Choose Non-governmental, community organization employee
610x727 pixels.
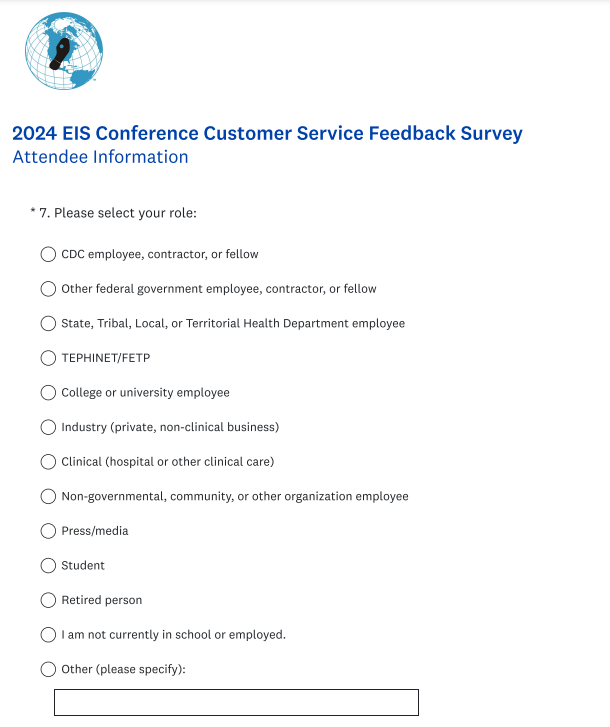48,496
